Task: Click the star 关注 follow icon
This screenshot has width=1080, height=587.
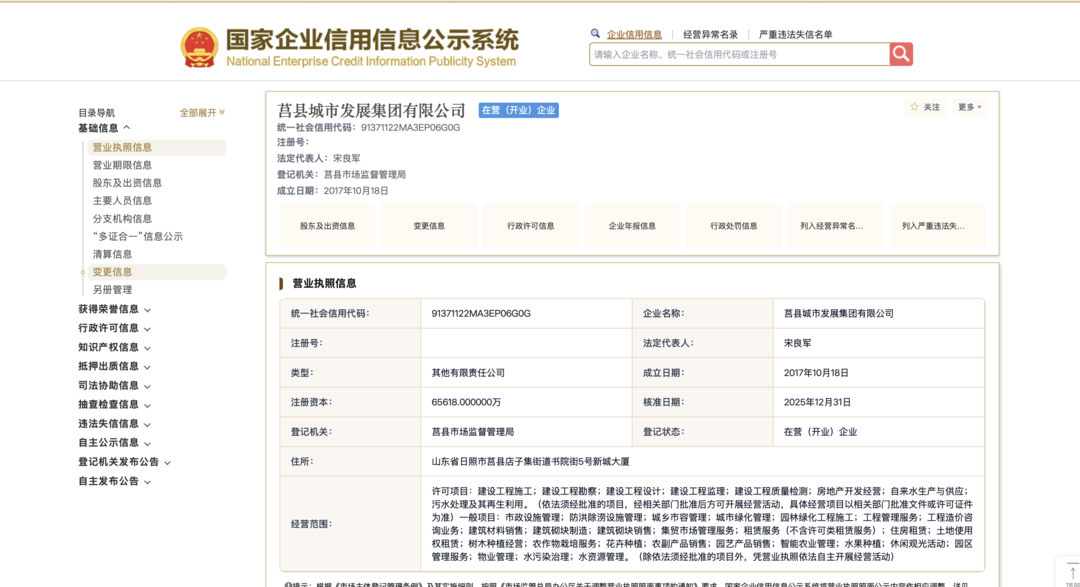Action: click(x=914, y=107)
